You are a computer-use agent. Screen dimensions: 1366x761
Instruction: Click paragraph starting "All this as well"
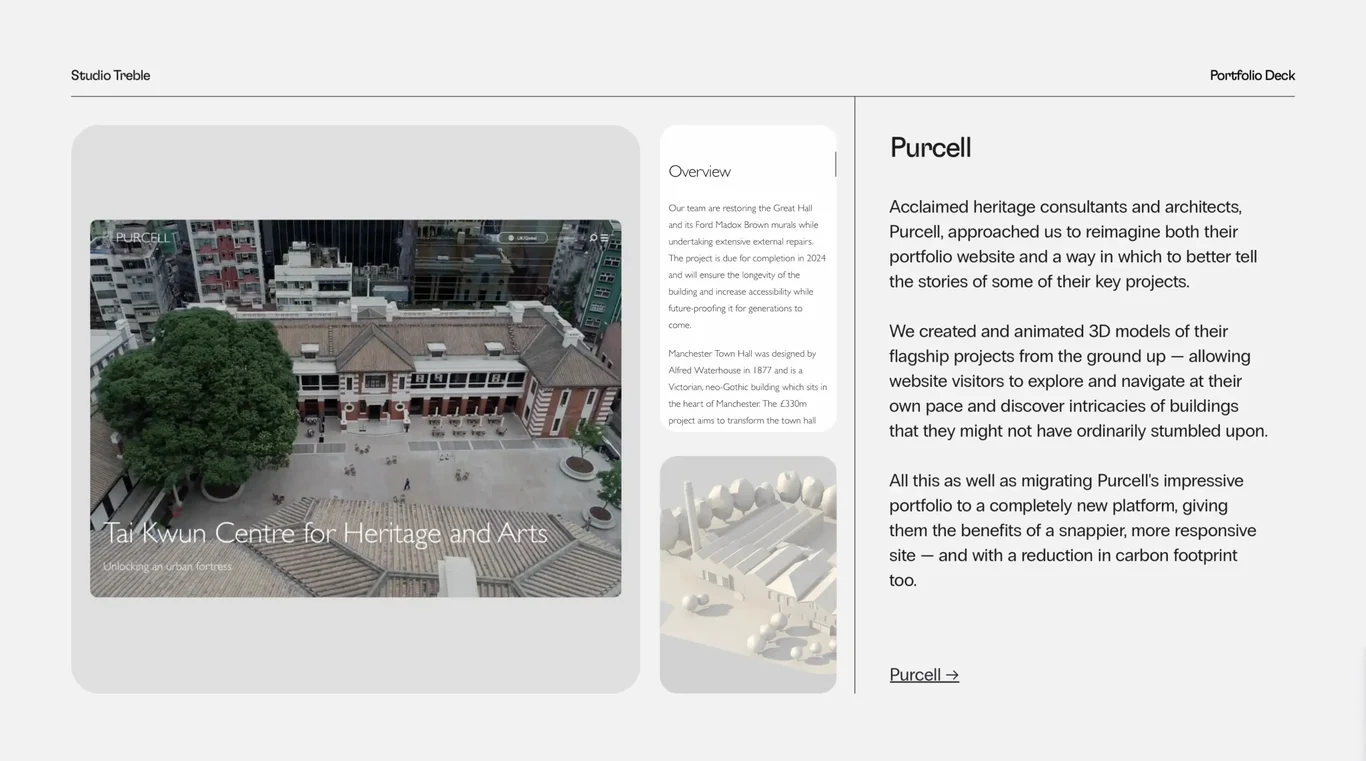1073,530
